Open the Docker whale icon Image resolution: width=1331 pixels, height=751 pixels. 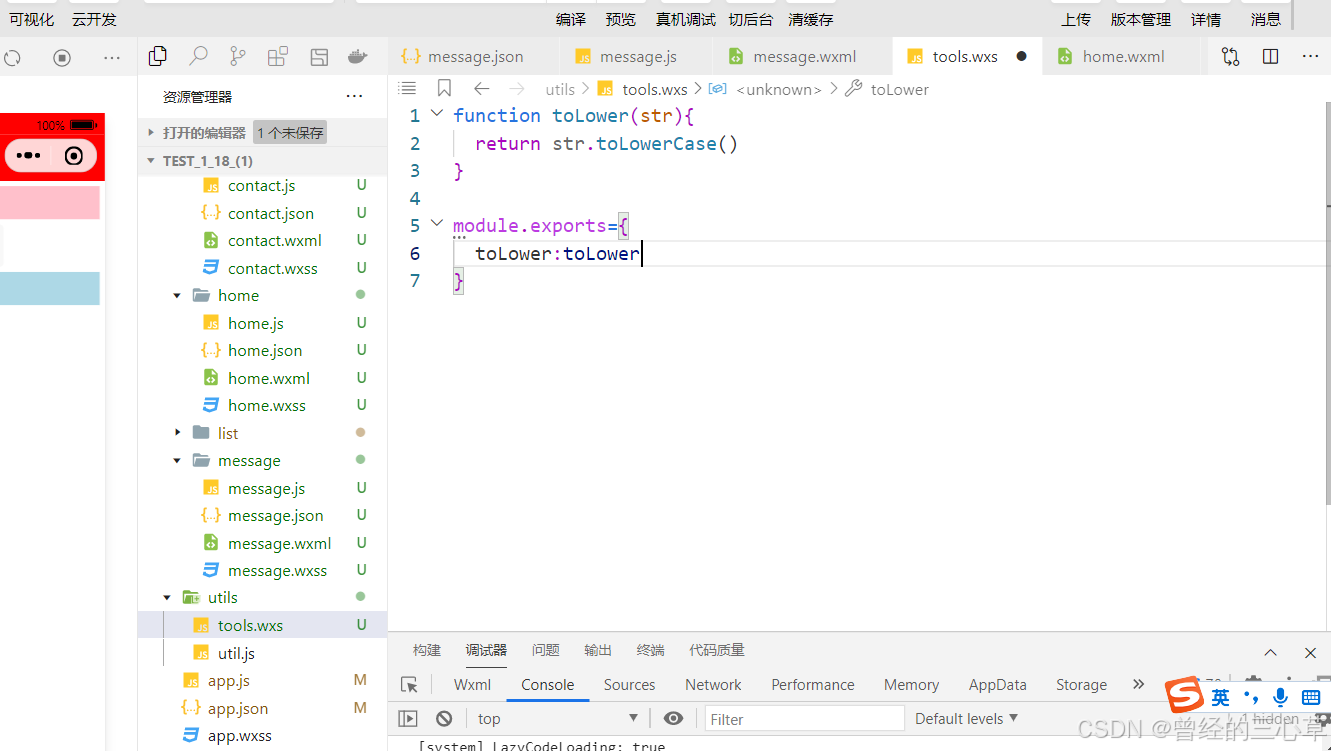(358, 56)
